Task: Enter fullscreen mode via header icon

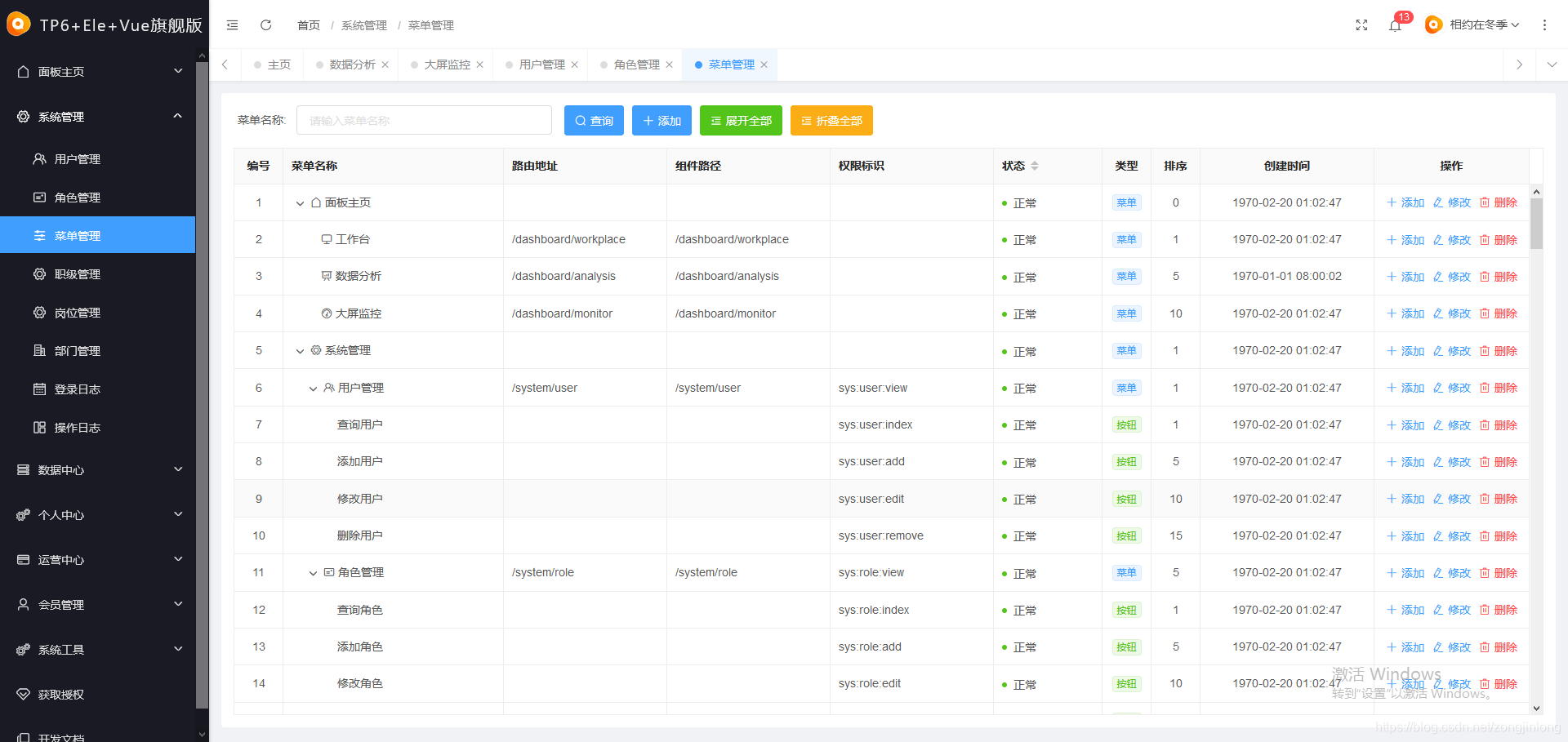Action: click(1361, 25)
